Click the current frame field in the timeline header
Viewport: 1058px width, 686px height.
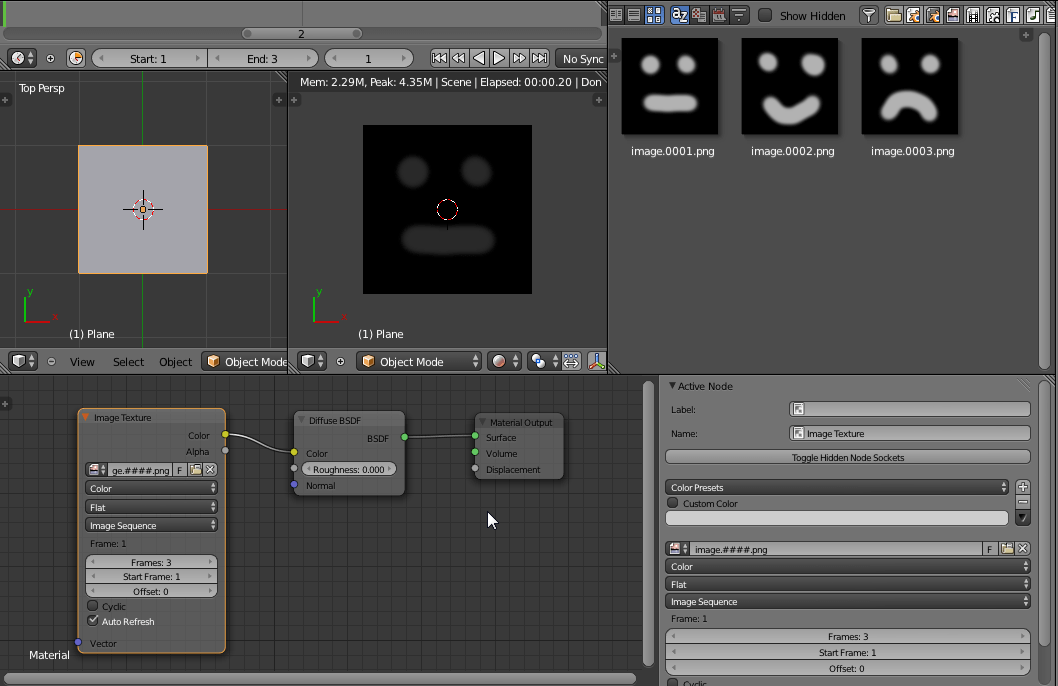pyautogui.click(x=368, y=59)
